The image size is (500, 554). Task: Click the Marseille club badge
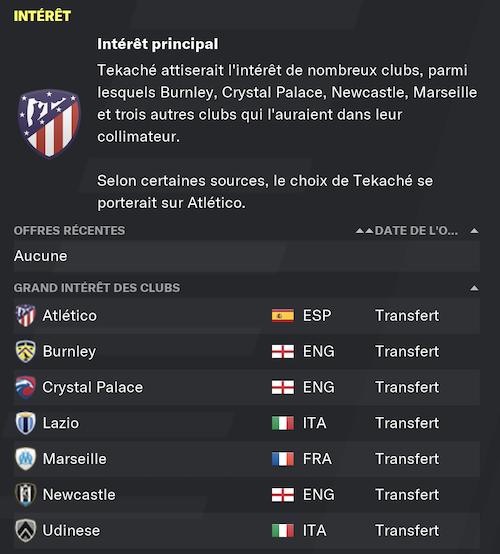25,459
